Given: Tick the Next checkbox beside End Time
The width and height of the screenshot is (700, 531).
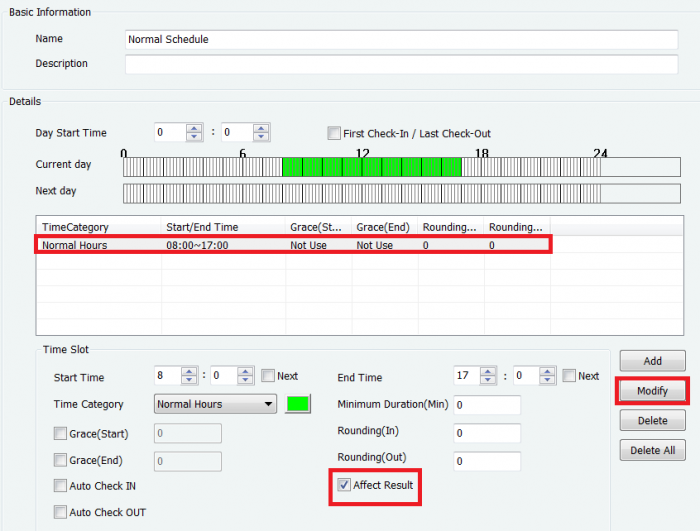Looking at the screenshot, I should click(568, 376).
